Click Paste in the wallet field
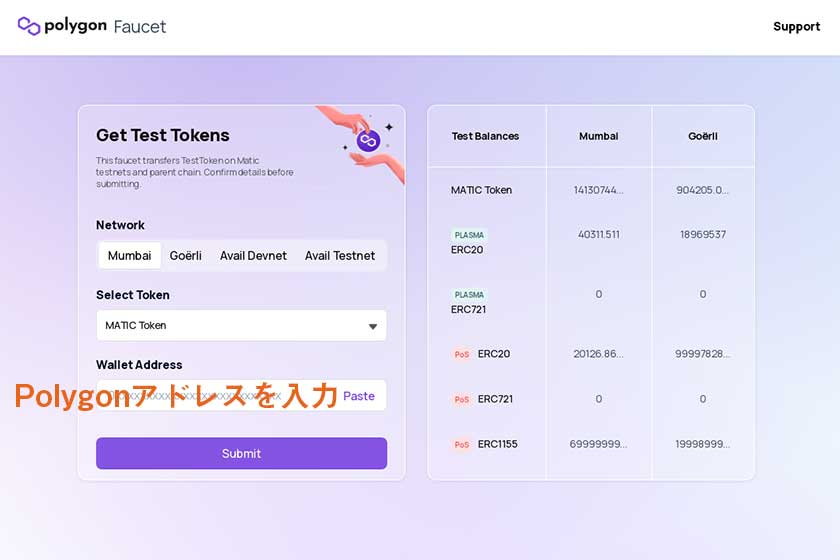 (x=358, y=396)
